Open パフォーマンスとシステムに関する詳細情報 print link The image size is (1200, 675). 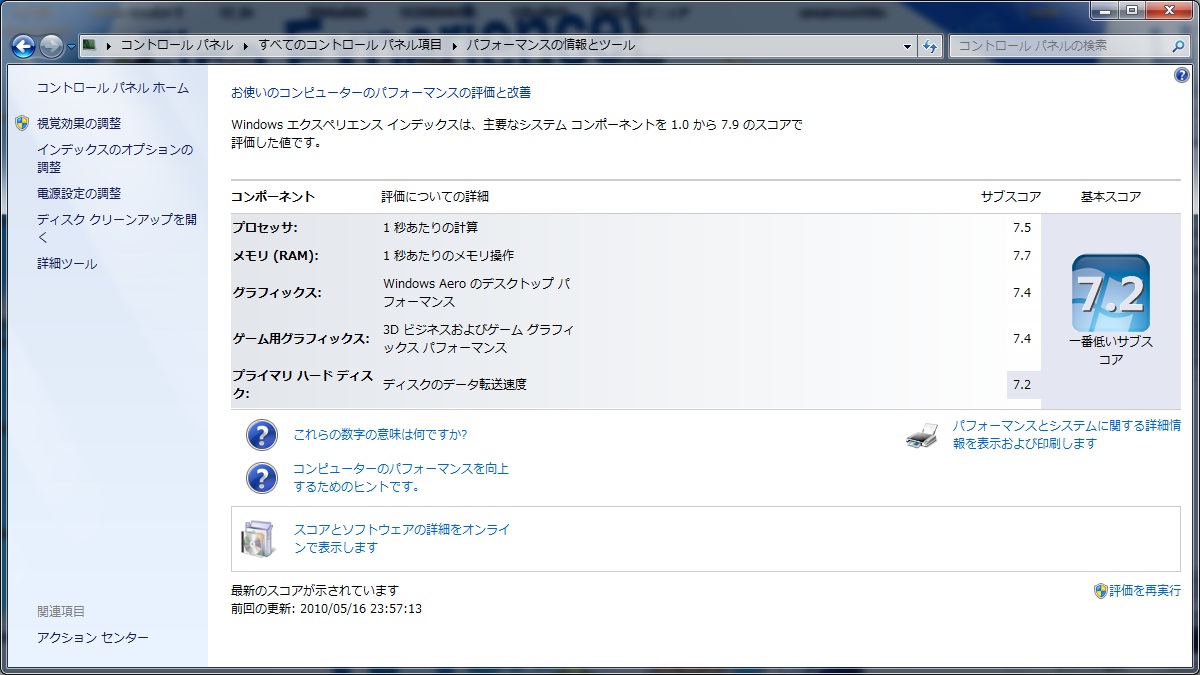(1066, 435)
